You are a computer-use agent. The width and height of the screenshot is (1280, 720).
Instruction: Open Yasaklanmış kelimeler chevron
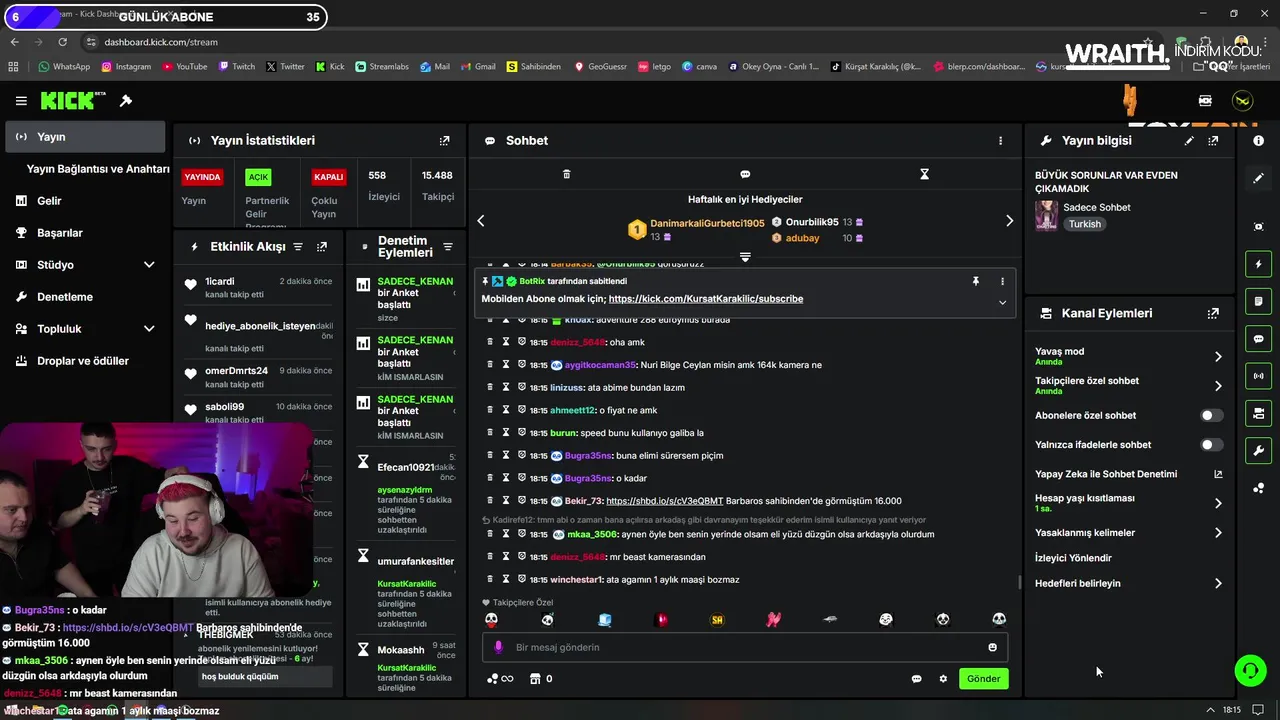(1218, 533)
